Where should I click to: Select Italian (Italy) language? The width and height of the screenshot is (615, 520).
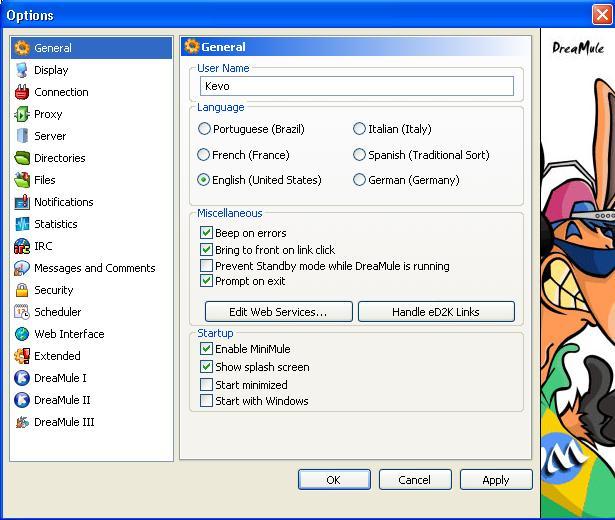359,129
